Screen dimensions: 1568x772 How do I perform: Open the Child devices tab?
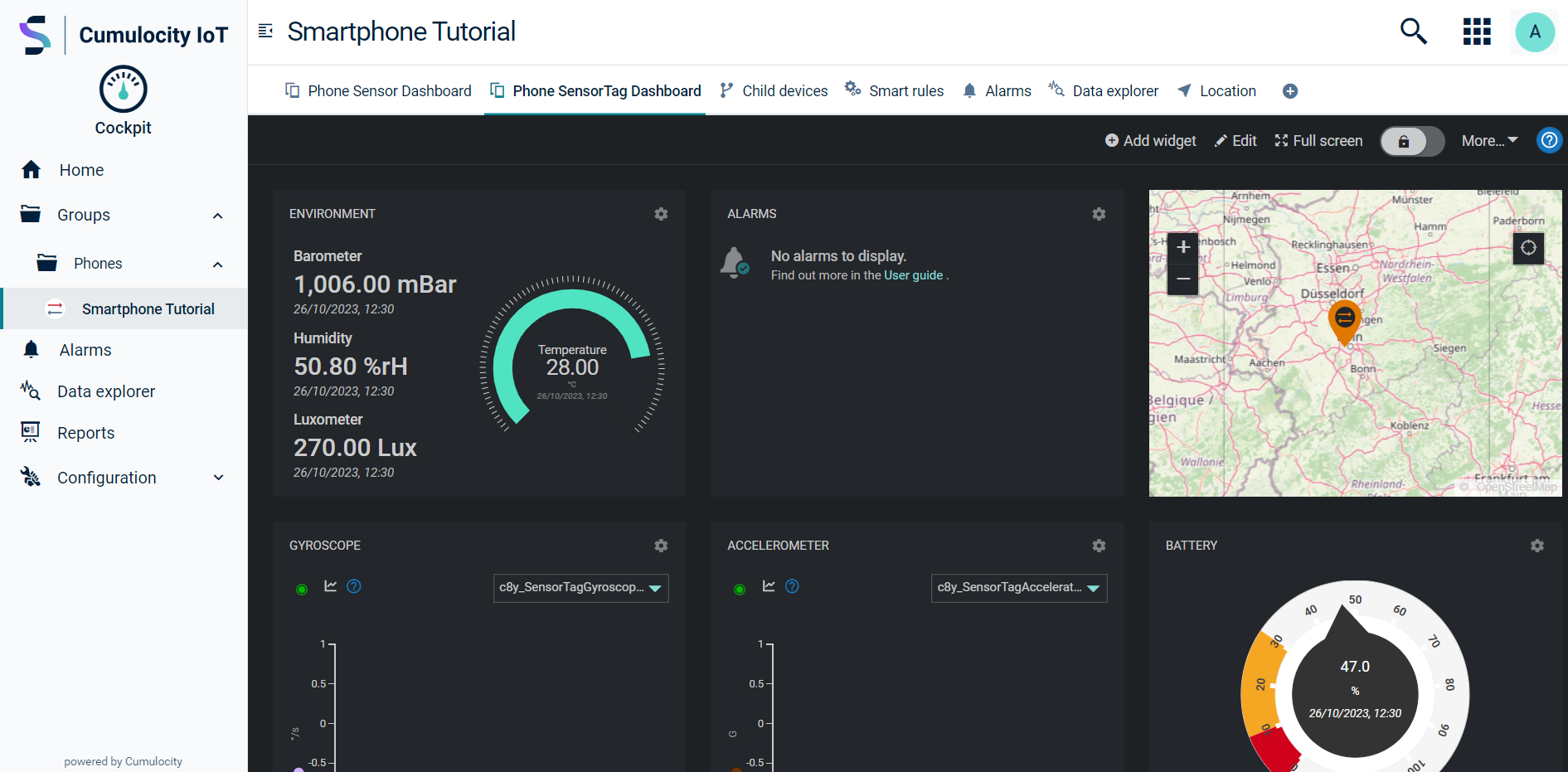(774, 91)
